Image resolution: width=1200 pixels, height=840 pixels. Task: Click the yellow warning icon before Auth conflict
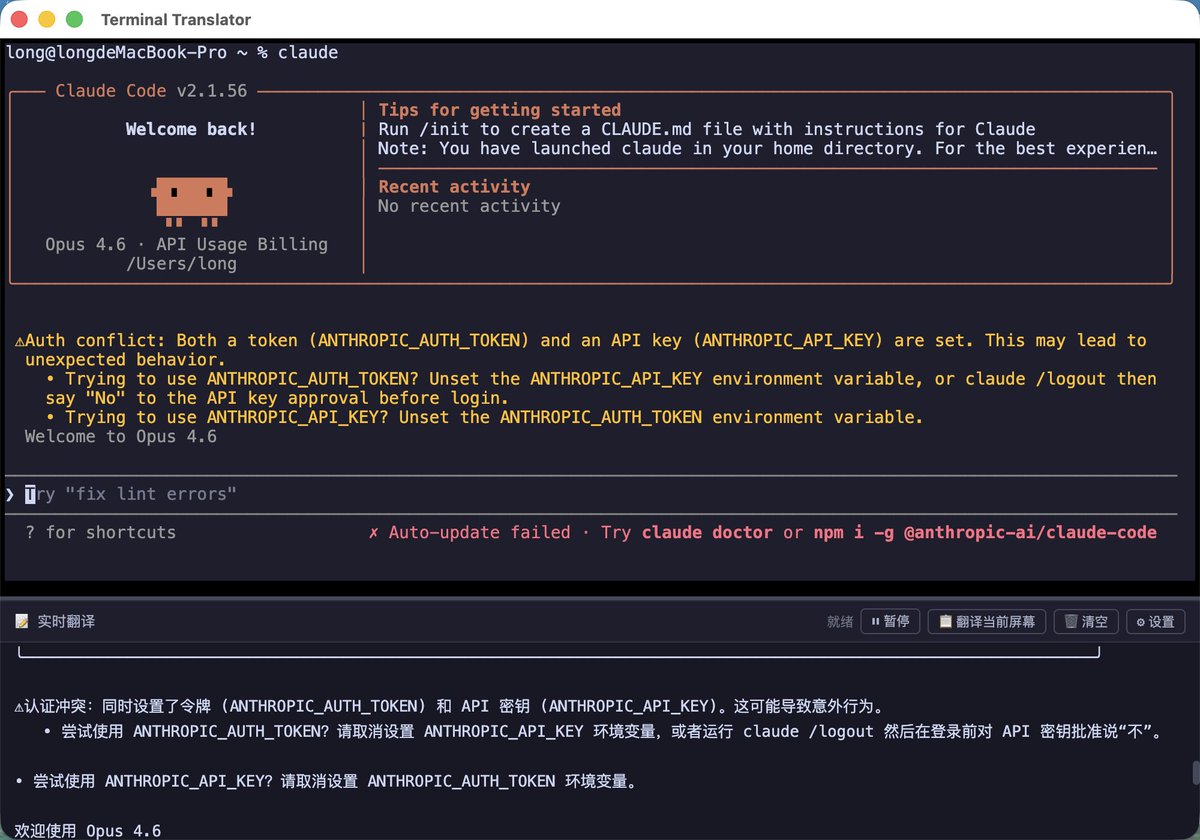pyautogui.click(x=20, y=341)
